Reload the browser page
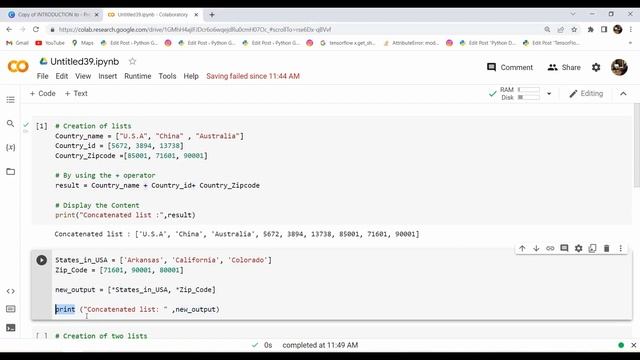Image resolution: width=640 pixels, height=360 pixels. pos(36,29)
